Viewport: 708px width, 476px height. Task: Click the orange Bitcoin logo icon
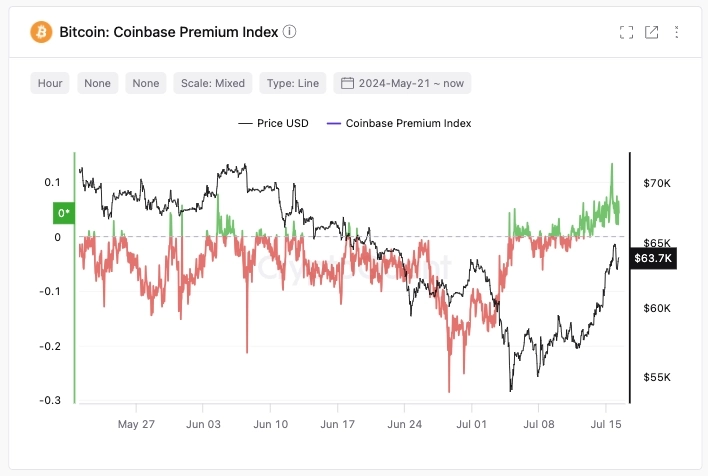point(41,32)
